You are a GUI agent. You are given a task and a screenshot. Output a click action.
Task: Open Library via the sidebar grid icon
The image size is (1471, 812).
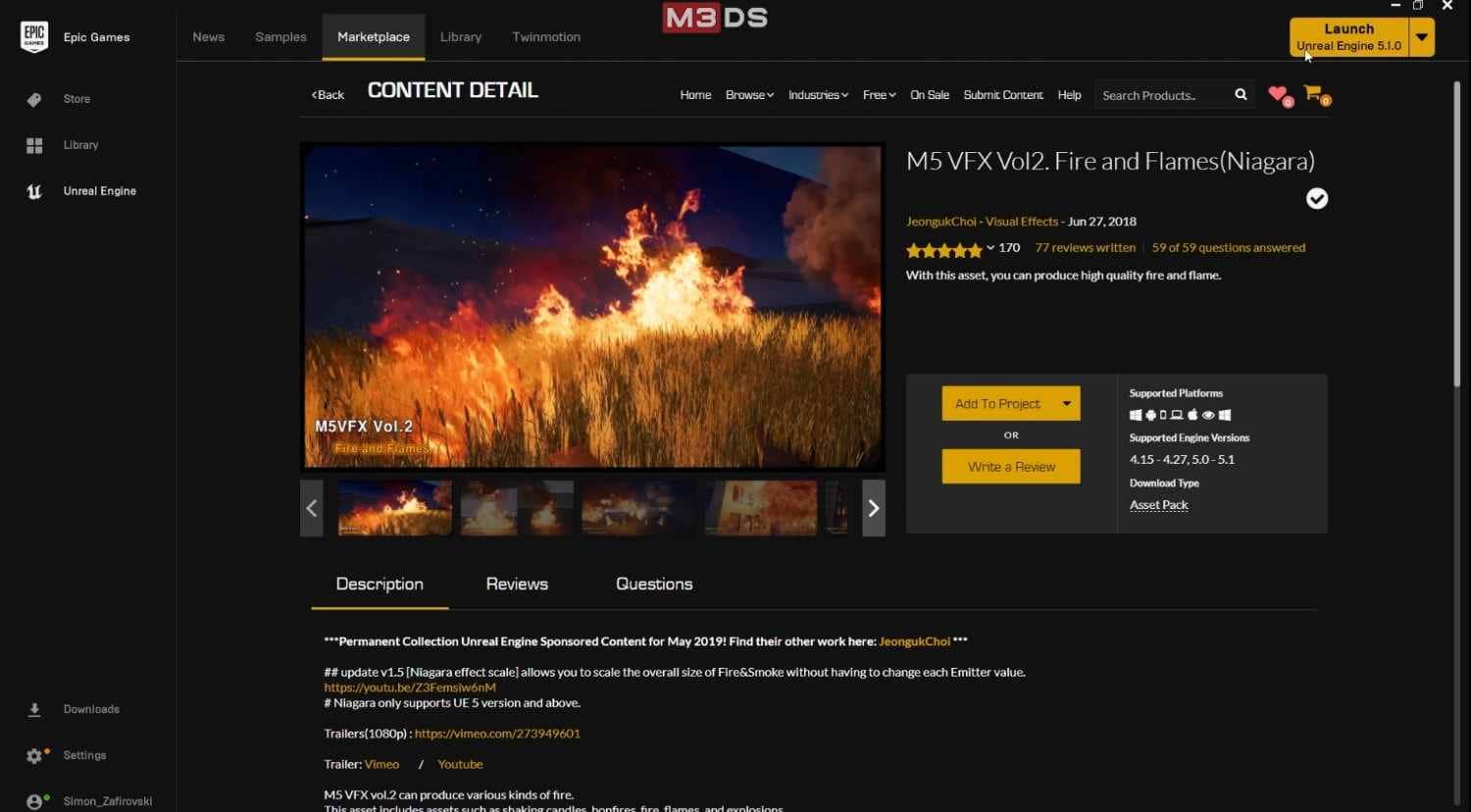pos(34,145)
